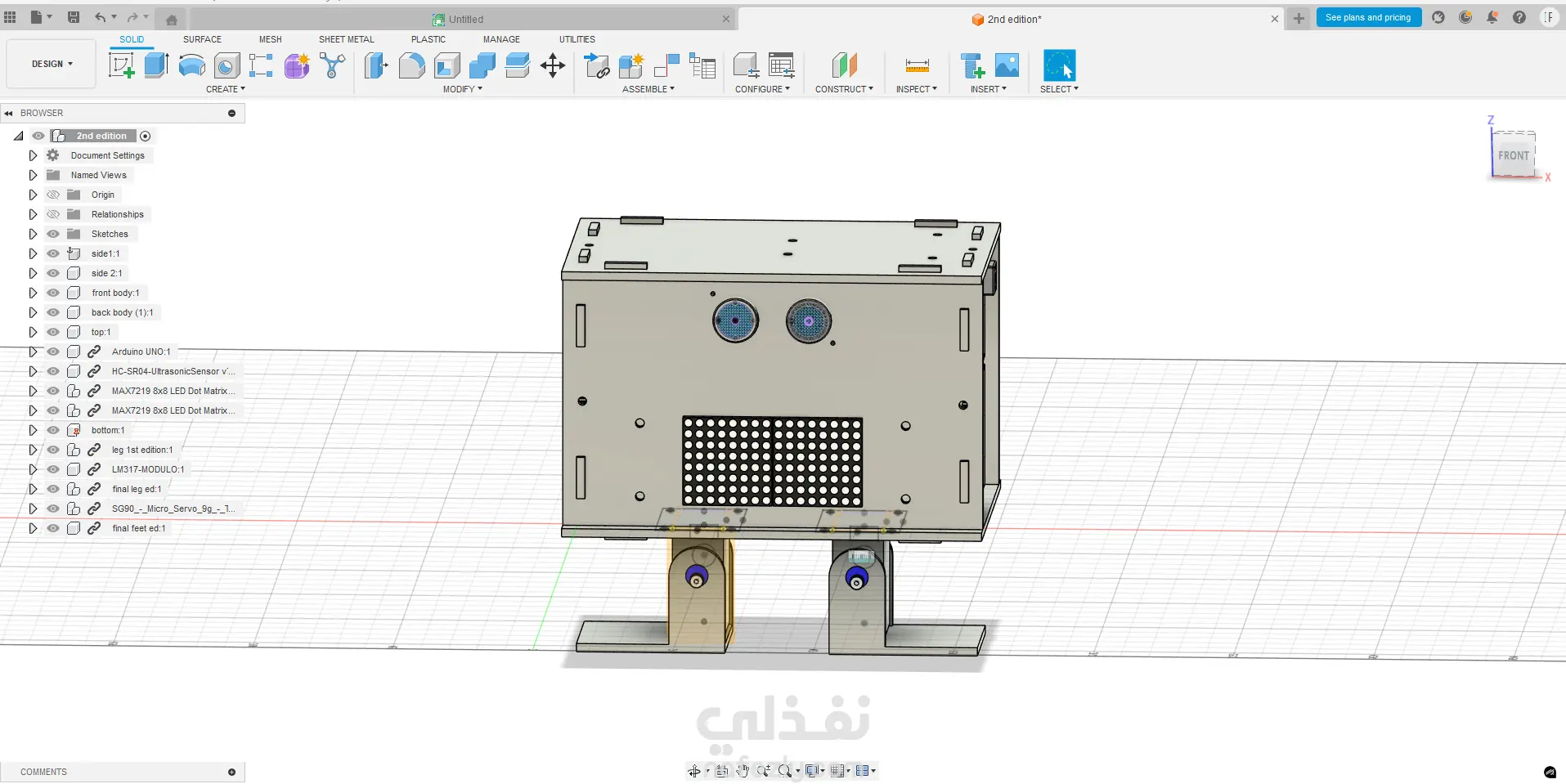This screenshot has height=784, width=1566.
Task: Open the data panel grid icon
Action: click(x=10, y=17)
